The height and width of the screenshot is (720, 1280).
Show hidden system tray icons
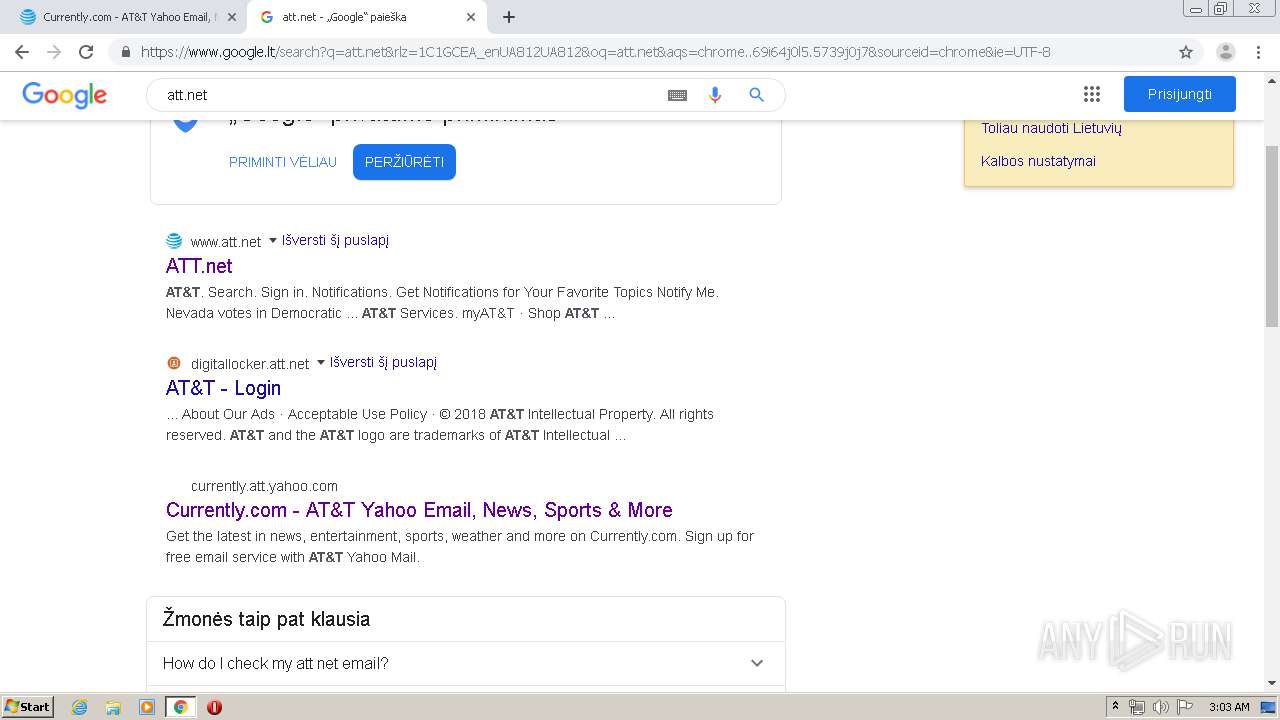click(1116, 707)
